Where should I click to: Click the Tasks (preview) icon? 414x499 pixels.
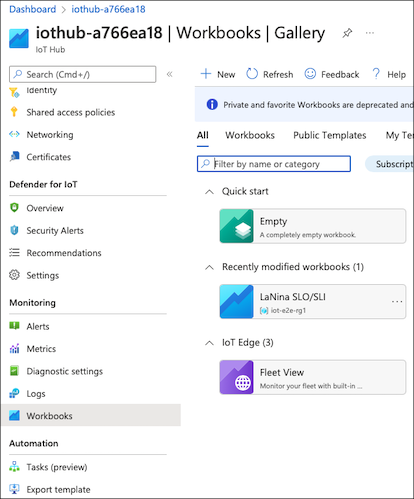[14, 466]
